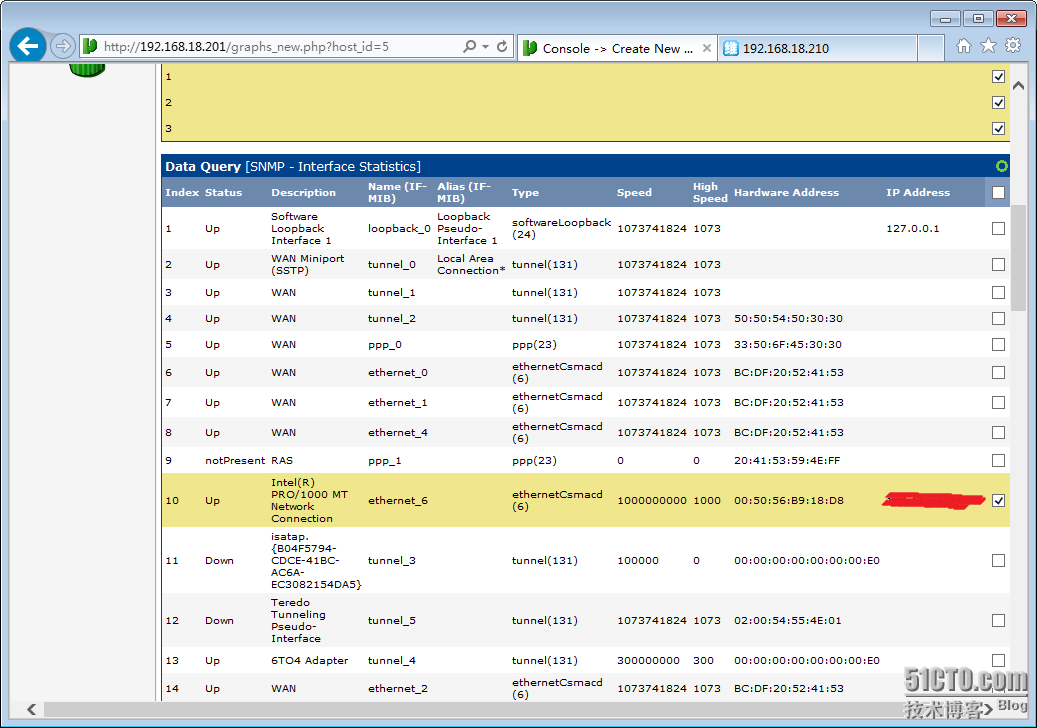Select the 6TO4 Adapter description cell
The image size is (1037, 728).
[310, 661]
